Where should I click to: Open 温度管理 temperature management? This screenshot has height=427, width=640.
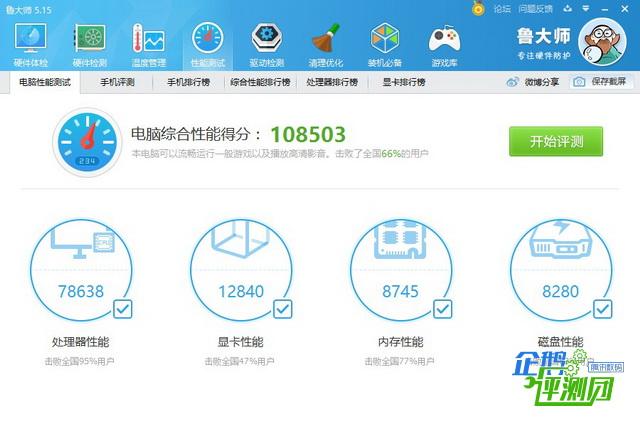(x=149, y=45)
